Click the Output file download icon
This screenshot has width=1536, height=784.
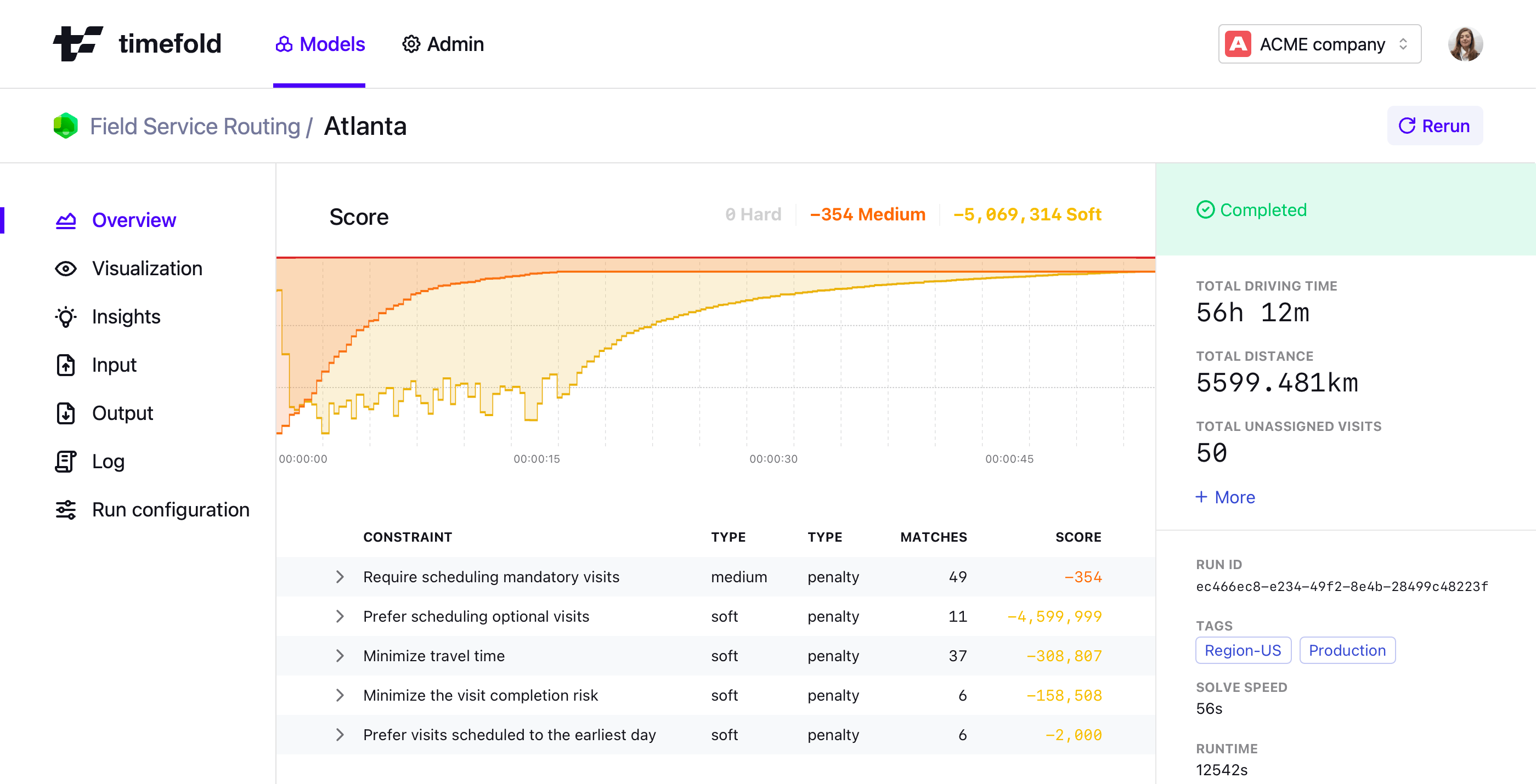coord(66,413)
